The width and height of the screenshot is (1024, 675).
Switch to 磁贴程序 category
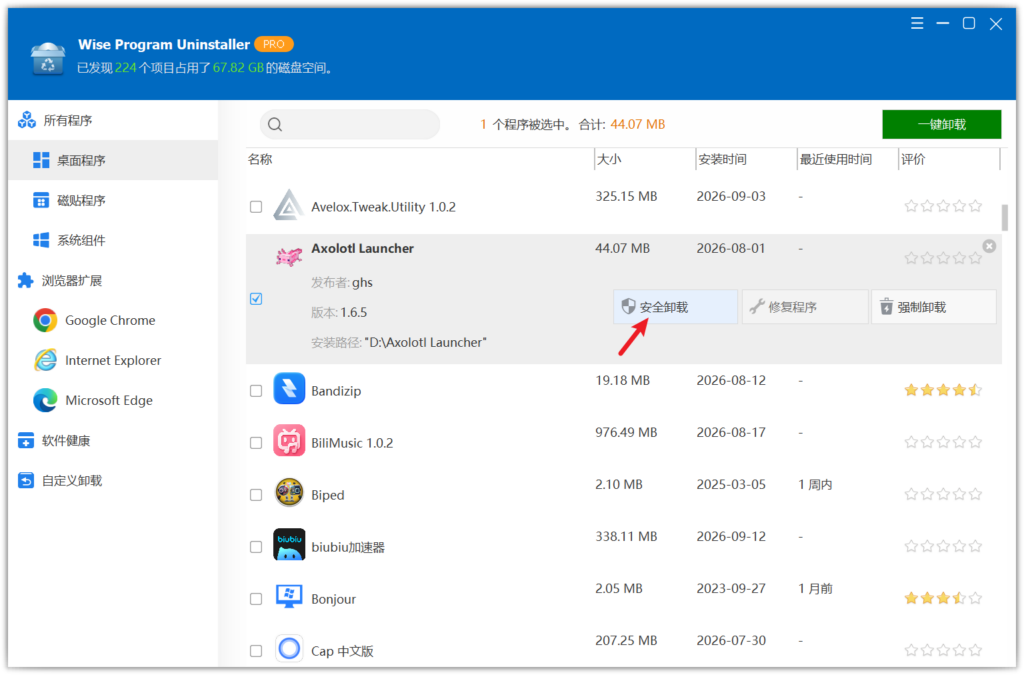click(x=113, y=200)
